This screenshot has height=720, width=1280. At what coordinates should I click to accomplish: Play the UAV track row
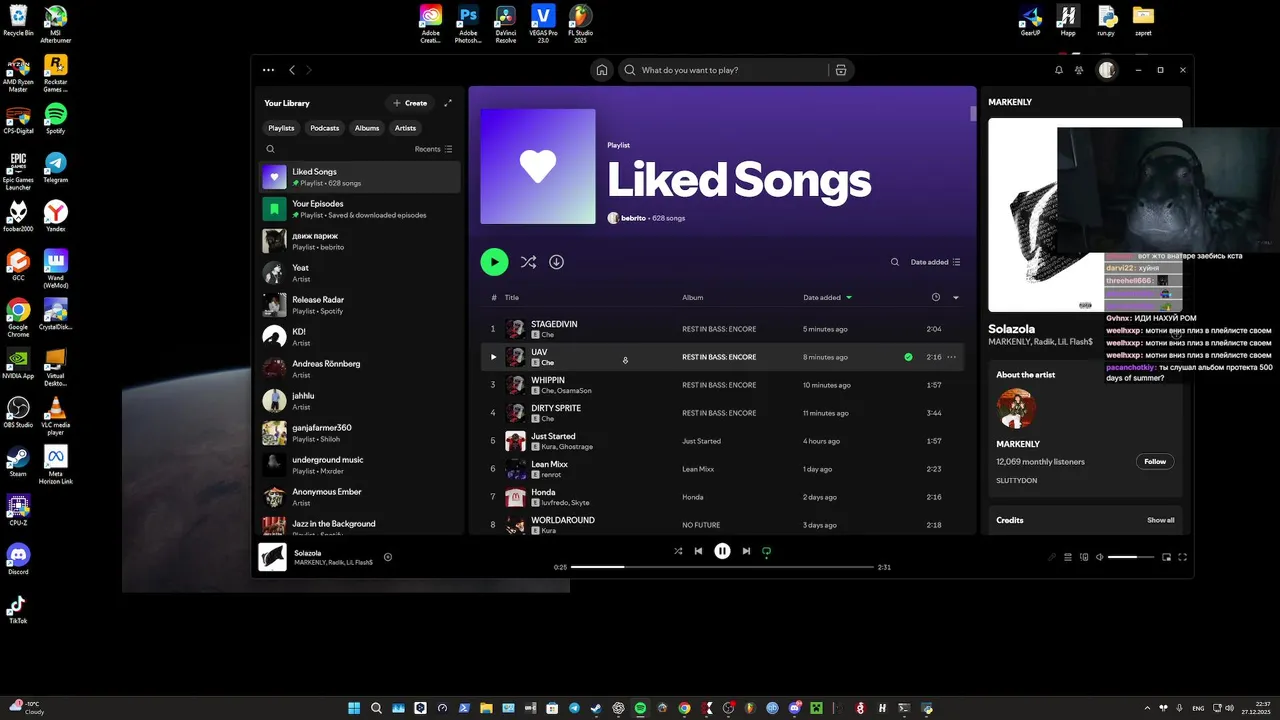coord(493,357)
